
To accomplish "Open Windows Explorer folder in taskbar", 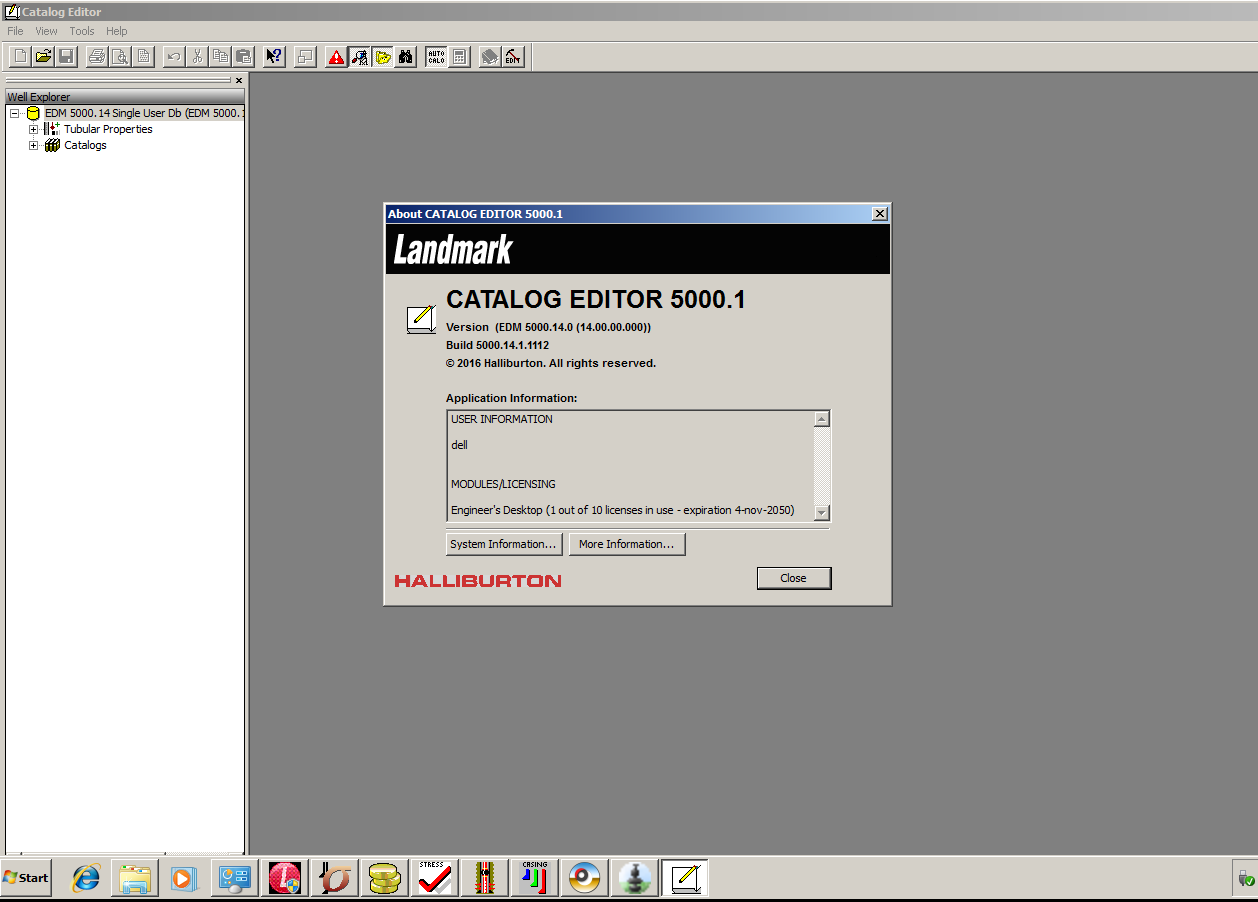I will [x=135, y=878].
